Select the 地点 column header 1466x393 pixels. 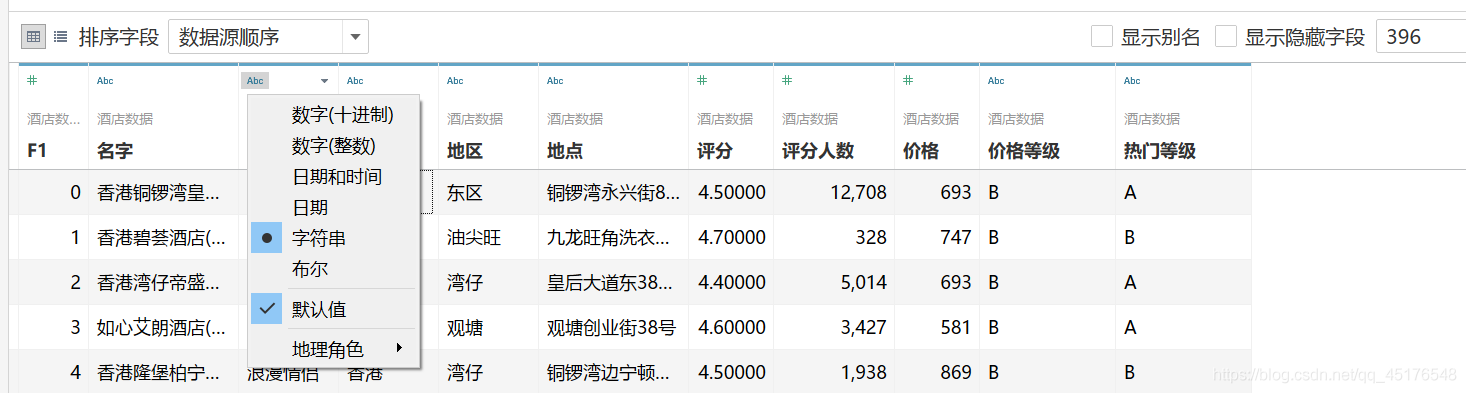coord(565,151)
